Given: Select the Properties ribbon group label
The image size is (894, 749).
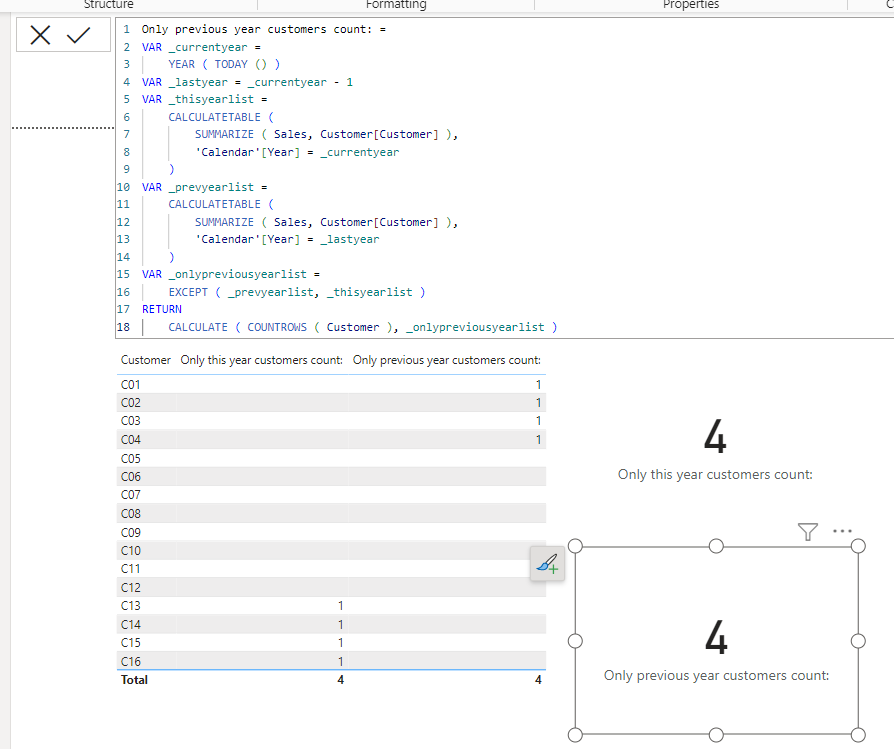Looking at the screenshot, I should point(690,5).
